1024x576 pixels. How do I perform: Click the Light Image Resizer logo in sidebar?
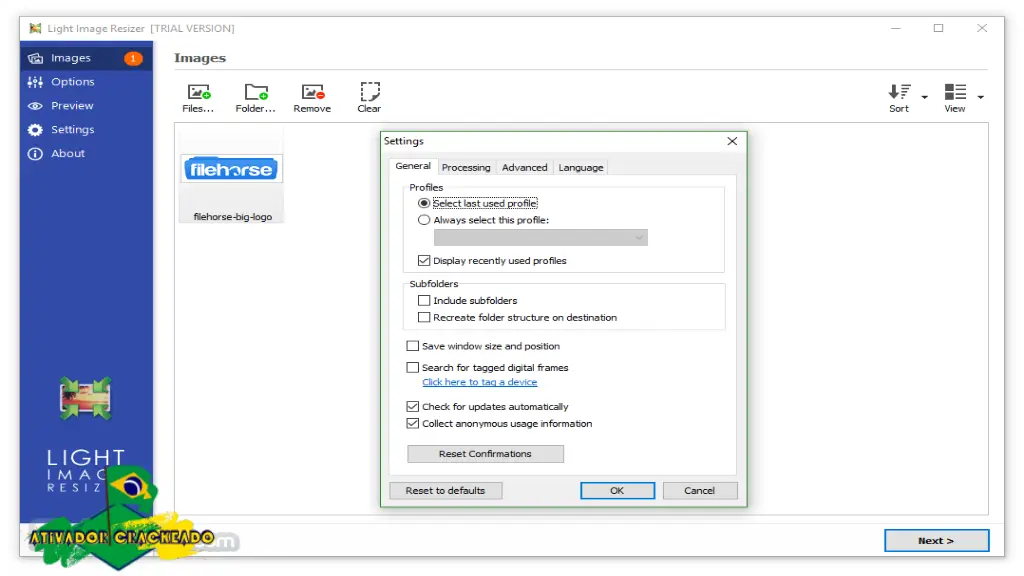click(x=85, y=398)
